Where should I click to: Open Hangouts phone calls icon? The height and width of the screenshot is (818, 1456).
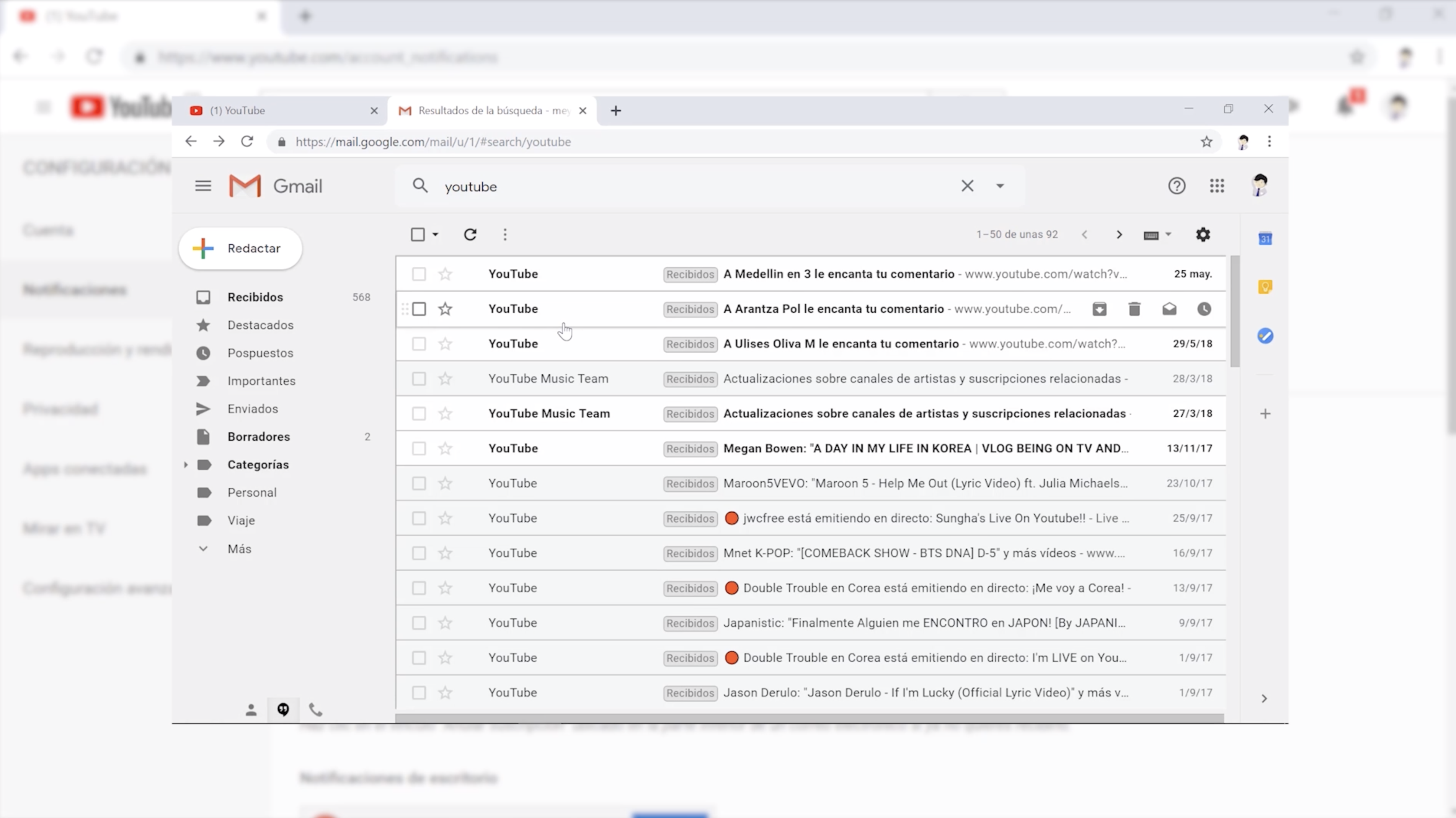(316, 710)
